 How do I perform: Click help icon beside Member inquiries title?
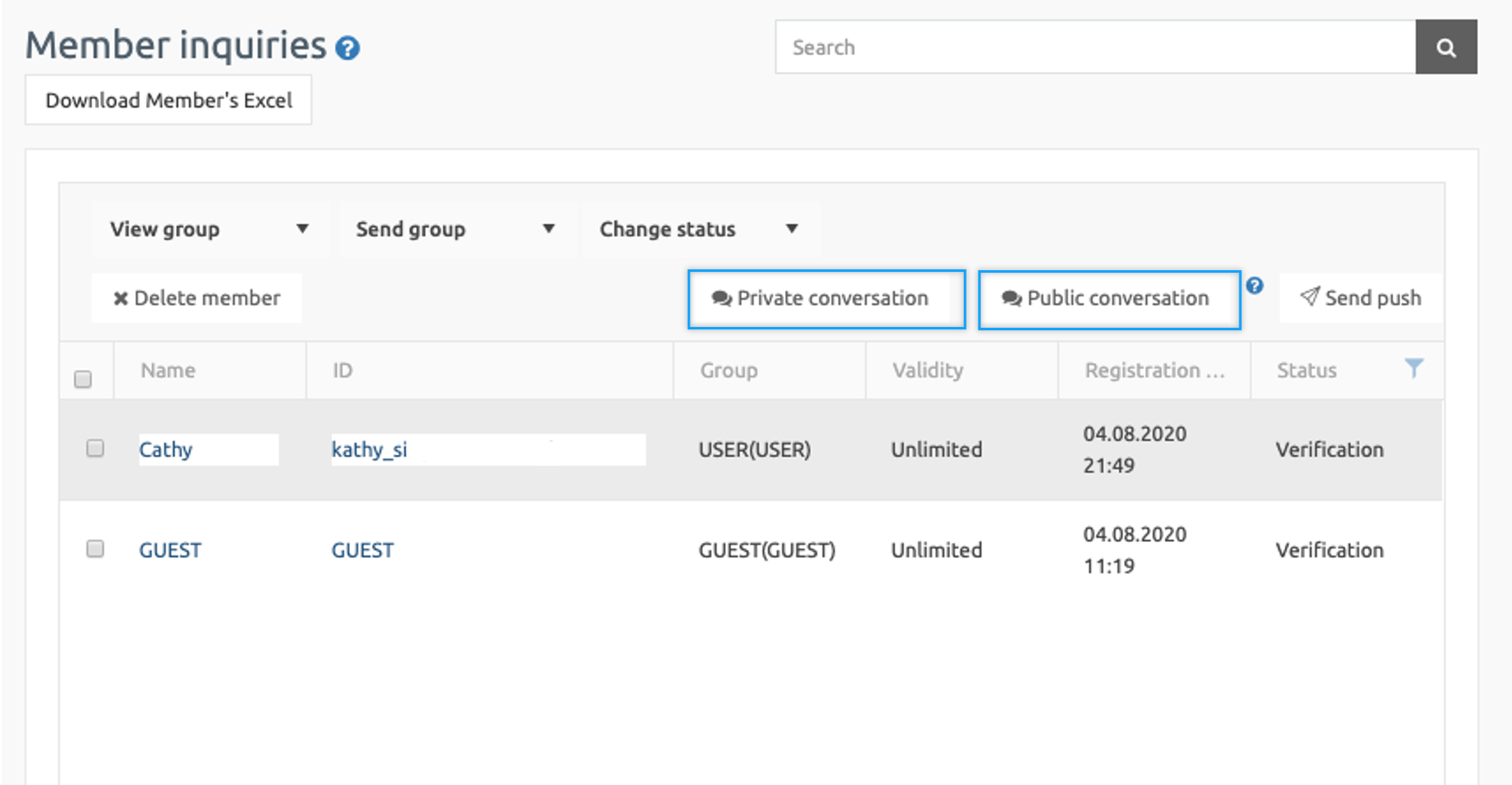[347, 48]
